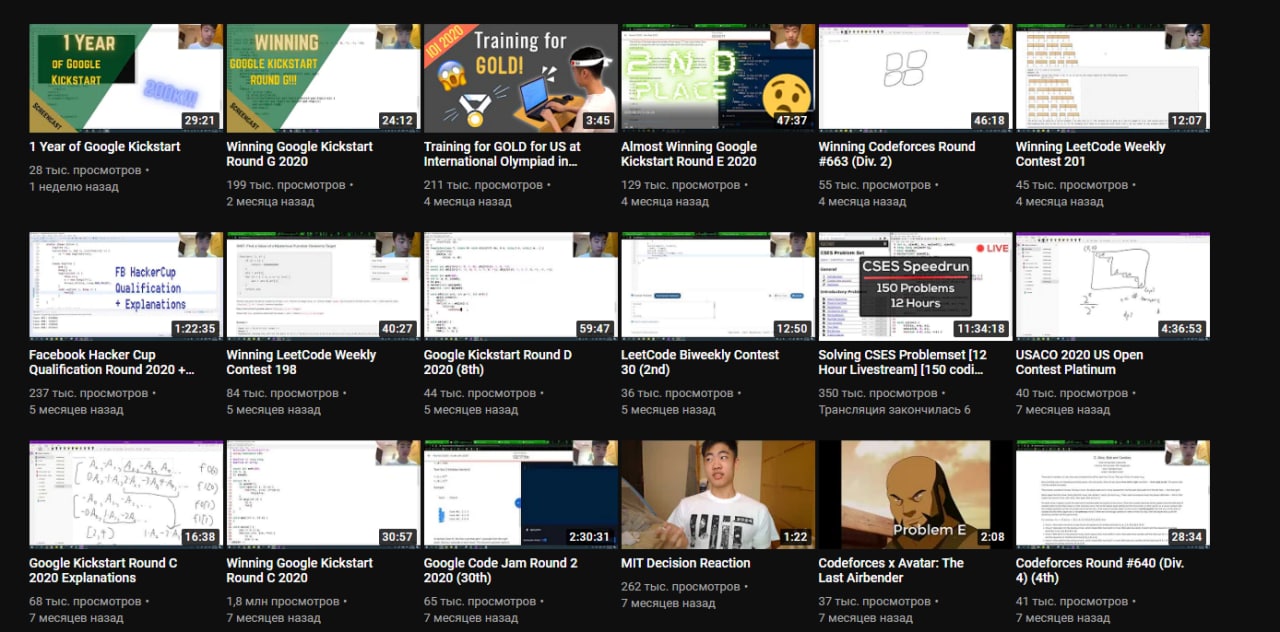Click the title 'Training for GOLD for US at International Olympiad'
This screenshot has height=632, width=1280.
(502, 154)
